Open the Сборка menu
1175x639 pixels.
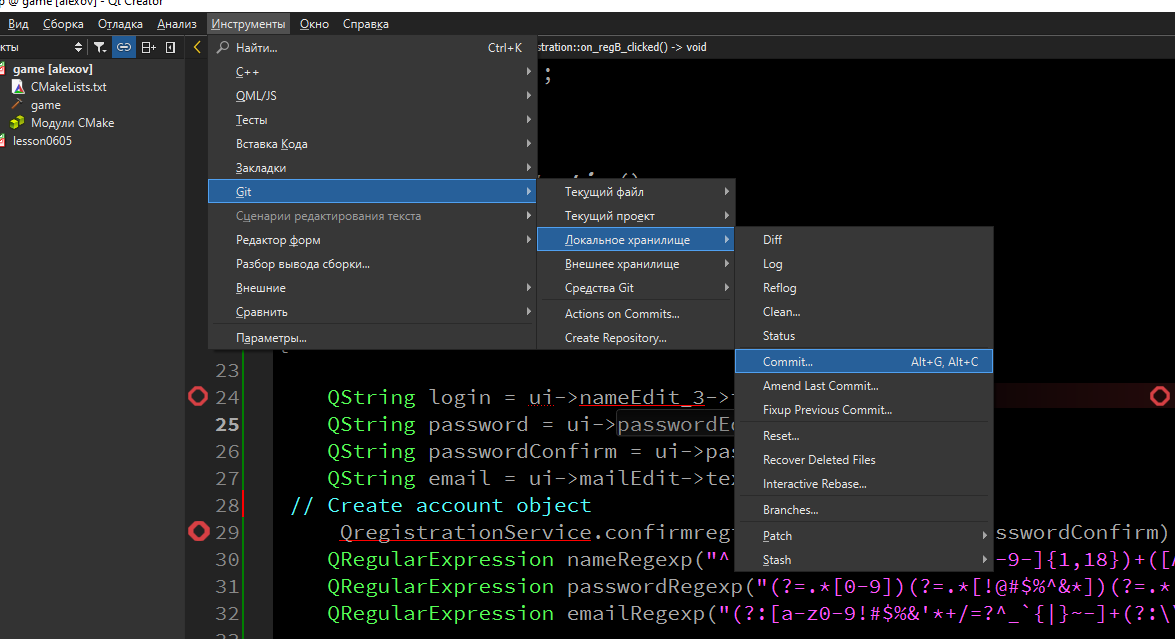click(x=63, y=24)
